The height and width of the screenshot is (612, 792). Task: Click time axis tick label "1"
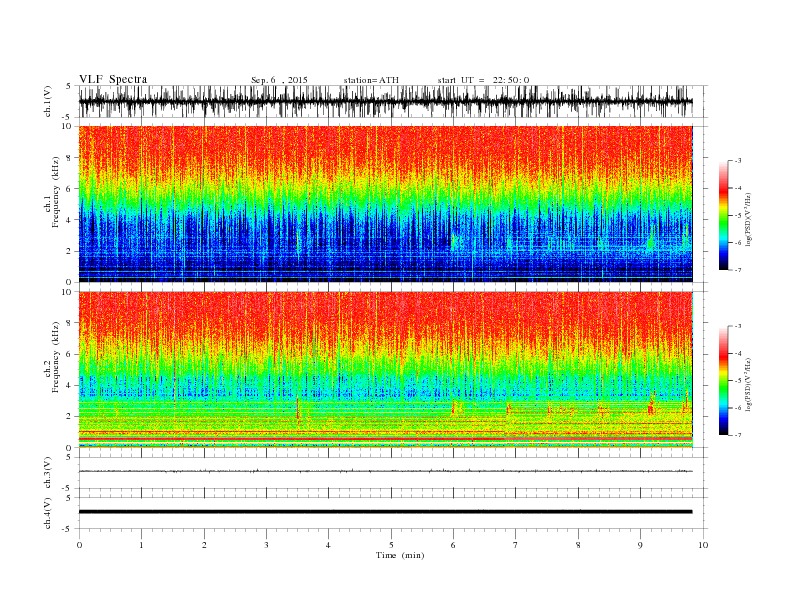(142, 545)
